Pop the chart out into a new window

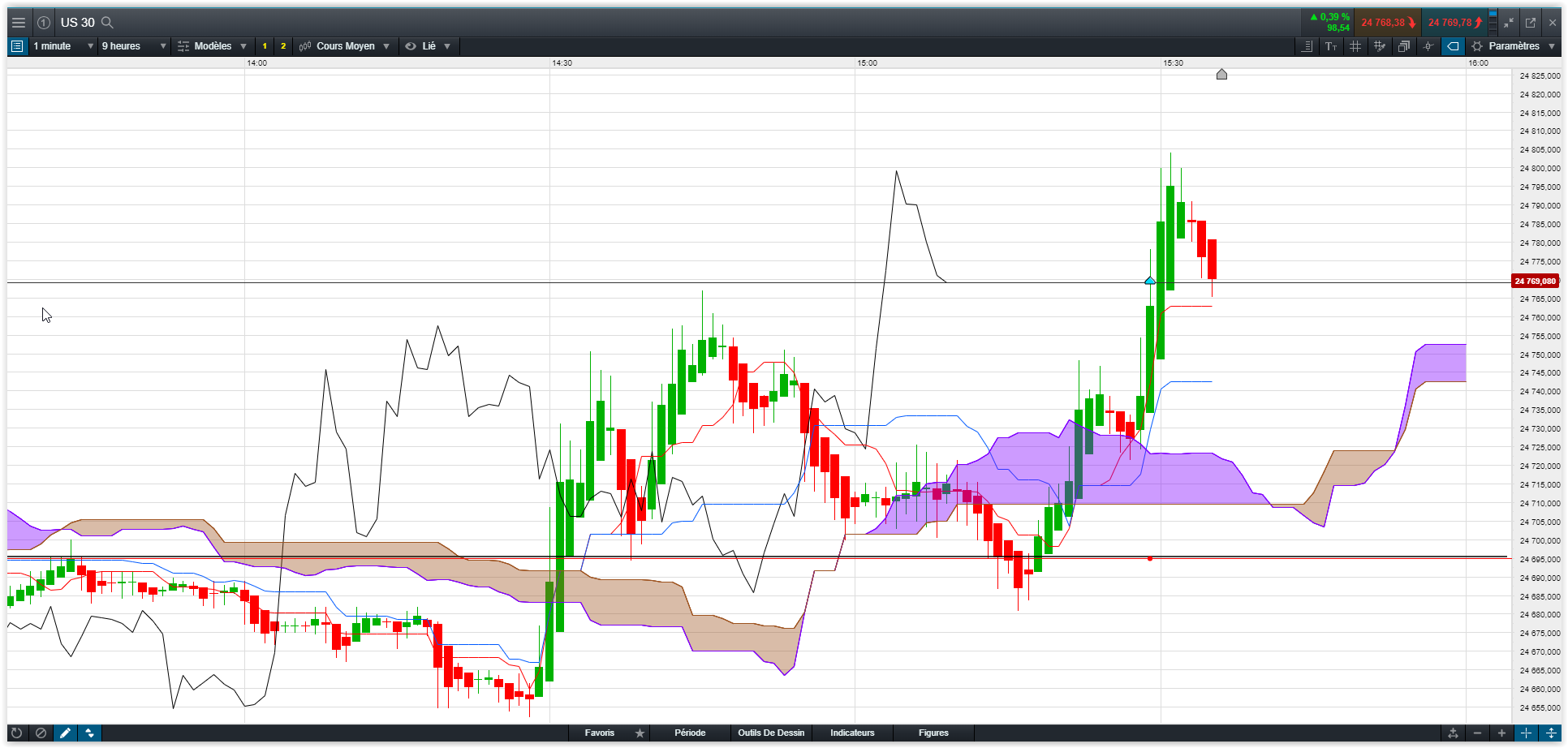(1531, 23)
